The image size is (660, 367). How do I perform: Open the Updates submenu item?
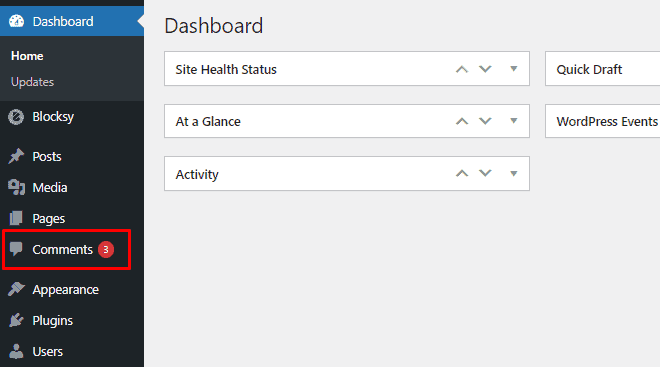[x=32, y=82]
